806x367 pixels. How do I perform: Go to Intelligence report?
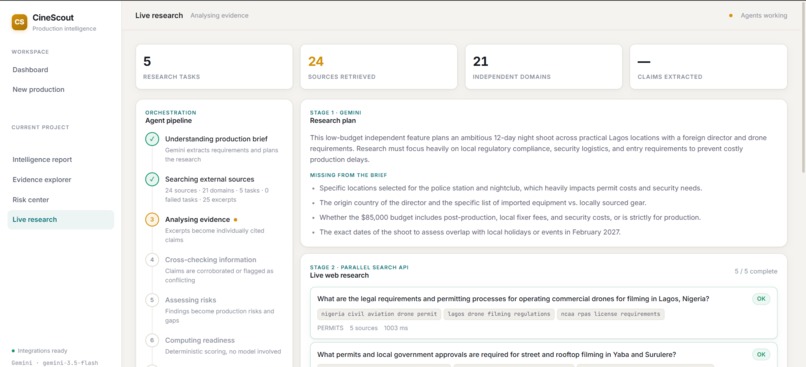(61, 159)
